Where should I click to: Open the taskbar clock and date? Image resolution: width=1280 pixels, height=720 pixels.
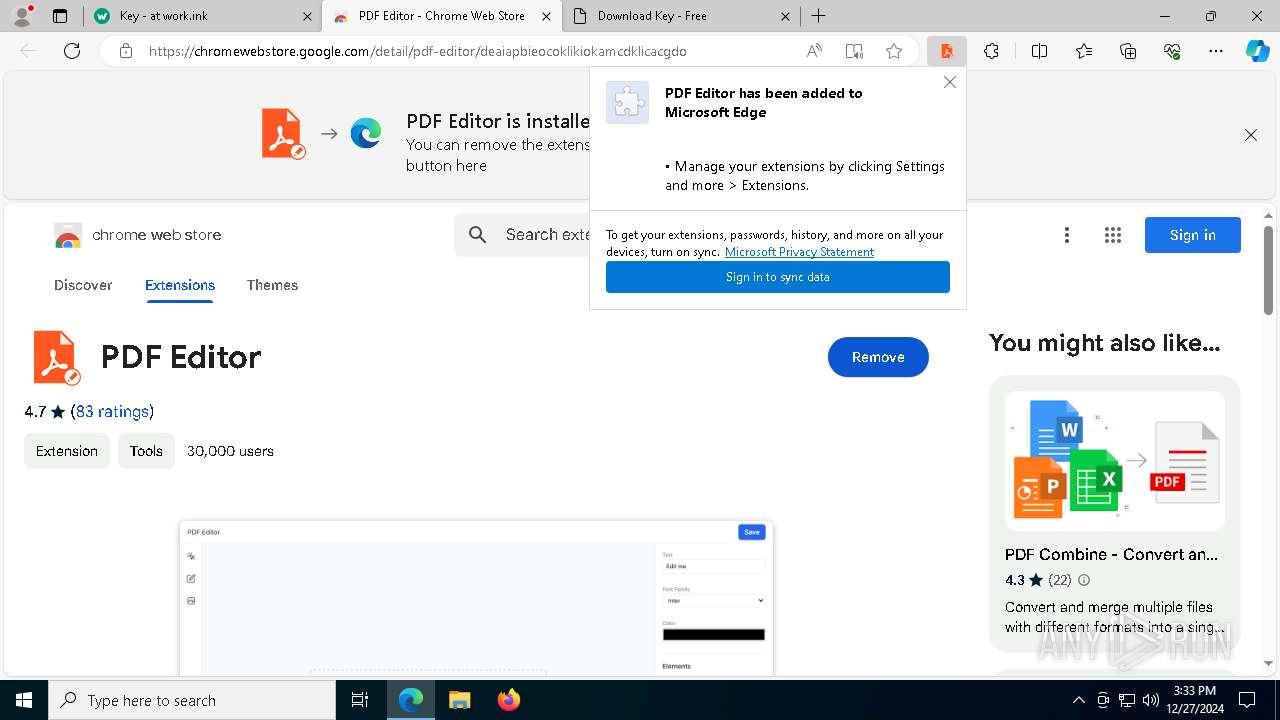coord(1194,700)
